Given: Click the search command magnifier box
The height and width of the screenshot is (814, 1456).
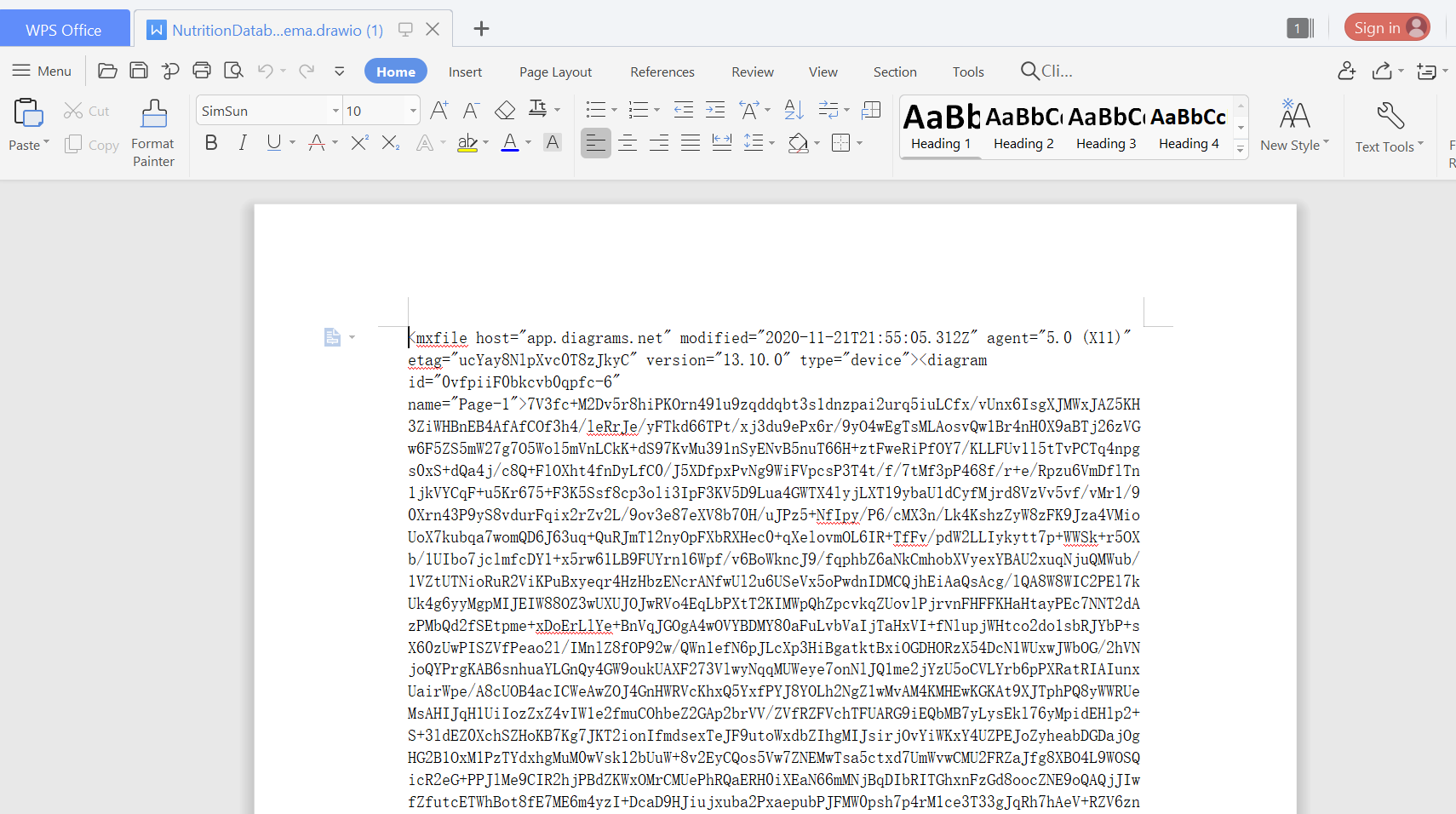Looking at the screenshot, I should point(1046,71).
